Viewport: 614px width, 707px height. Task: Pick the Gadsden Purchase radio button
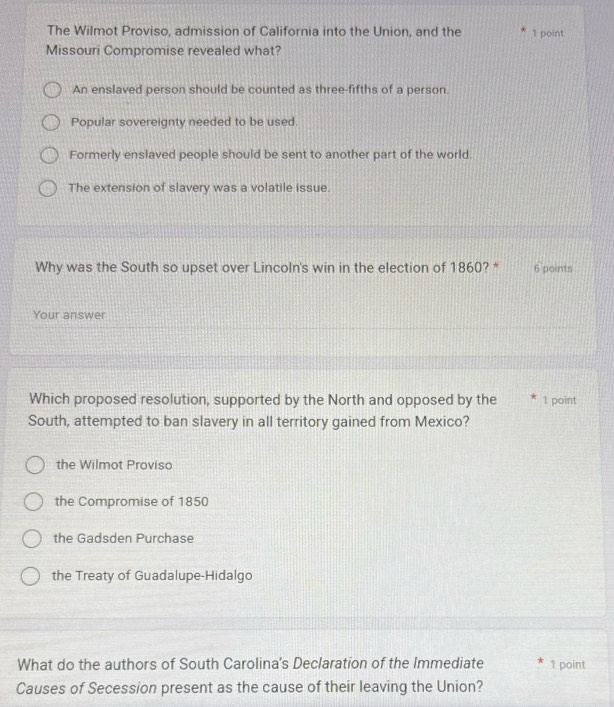[33, 539]
